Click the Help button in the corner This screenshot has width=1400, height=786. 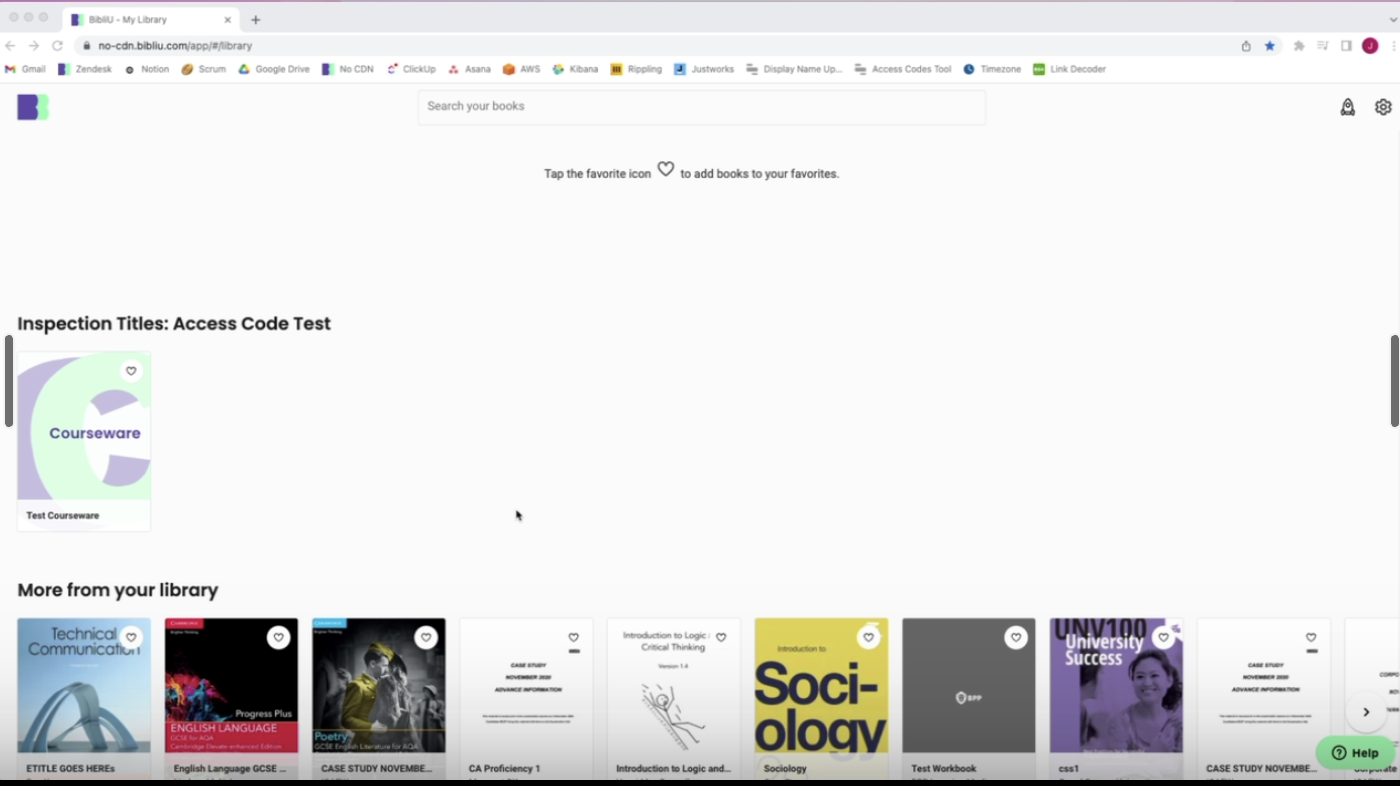1355,752
